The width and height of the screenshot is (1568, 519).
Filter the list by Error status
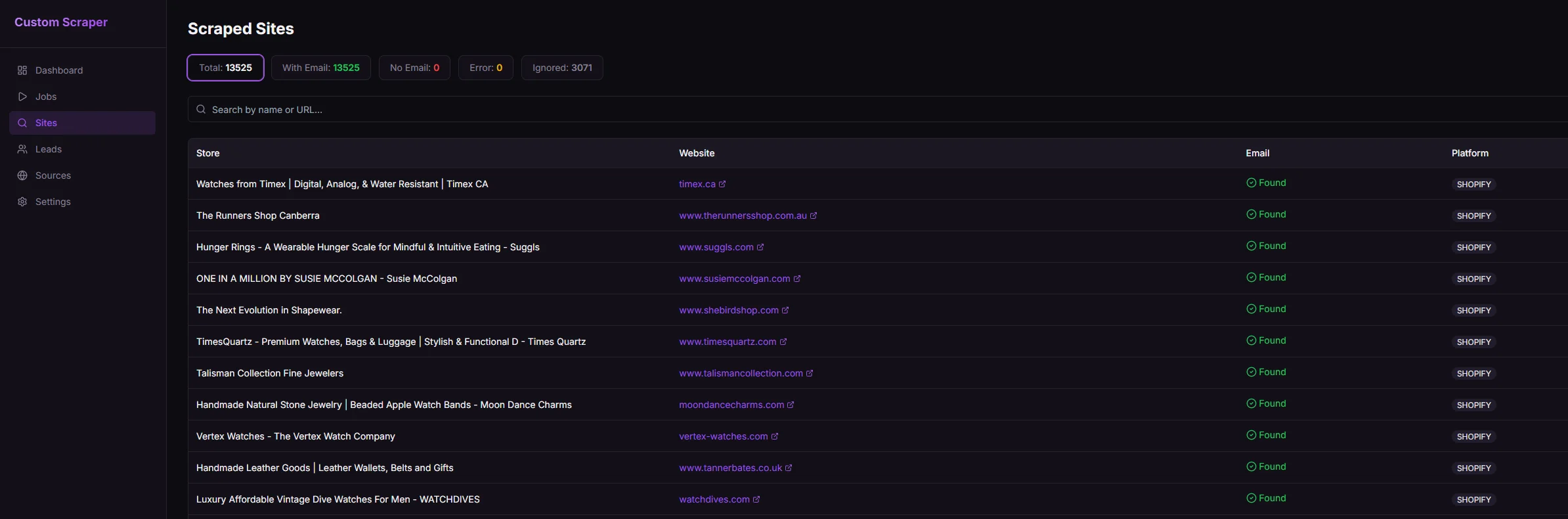485,68
